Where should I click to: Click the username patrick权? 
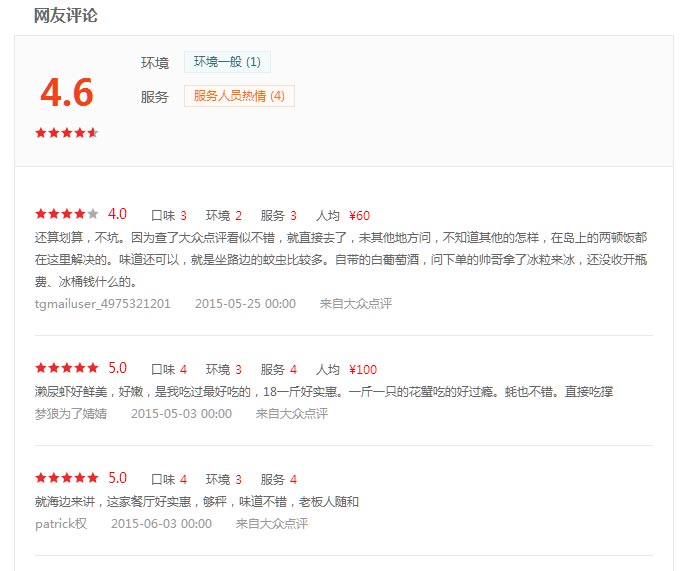[61, 524]
